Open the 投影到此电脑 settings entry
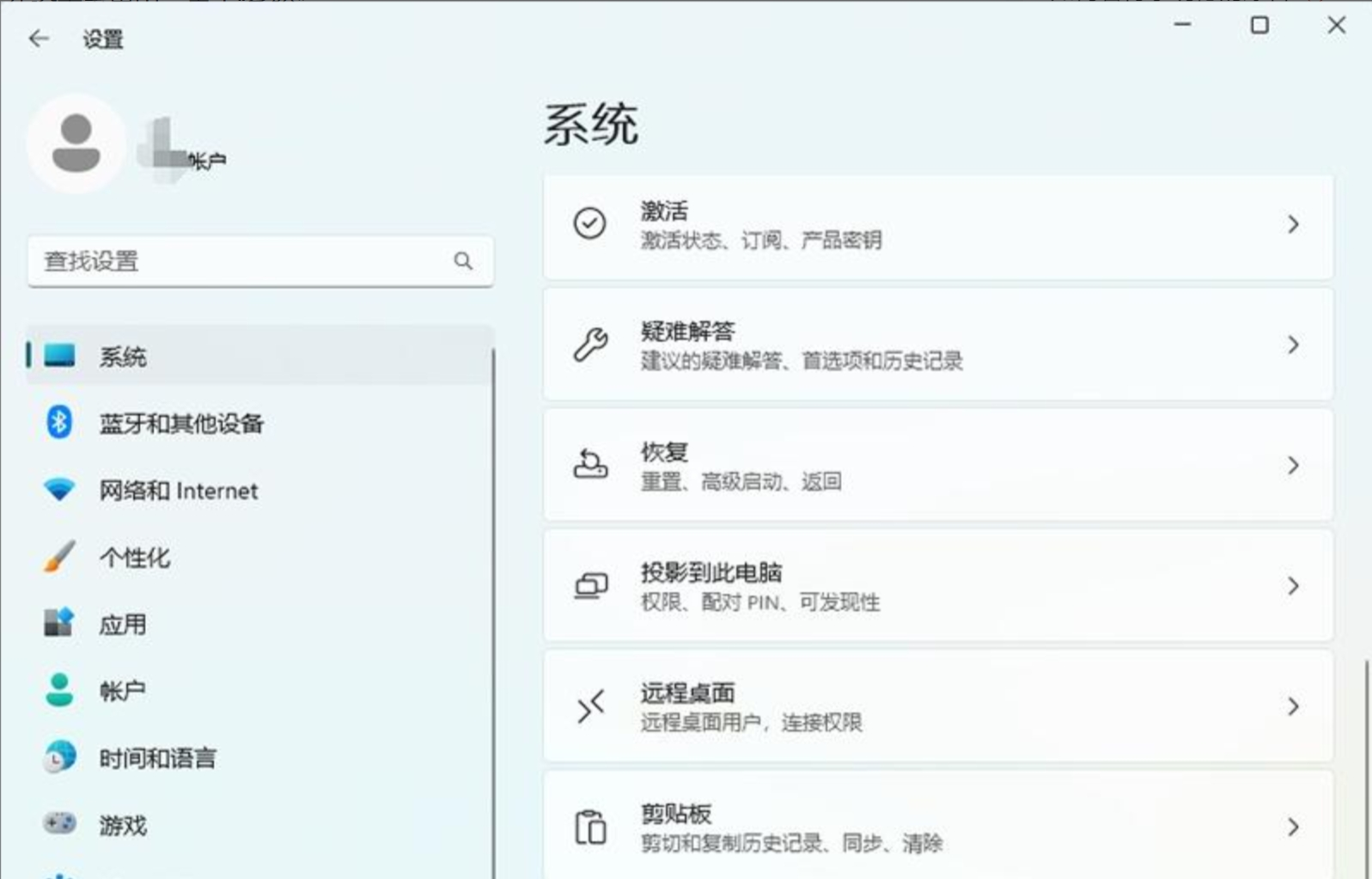Viewport: 1372px width, 879px height. click(x=938, y=585)
